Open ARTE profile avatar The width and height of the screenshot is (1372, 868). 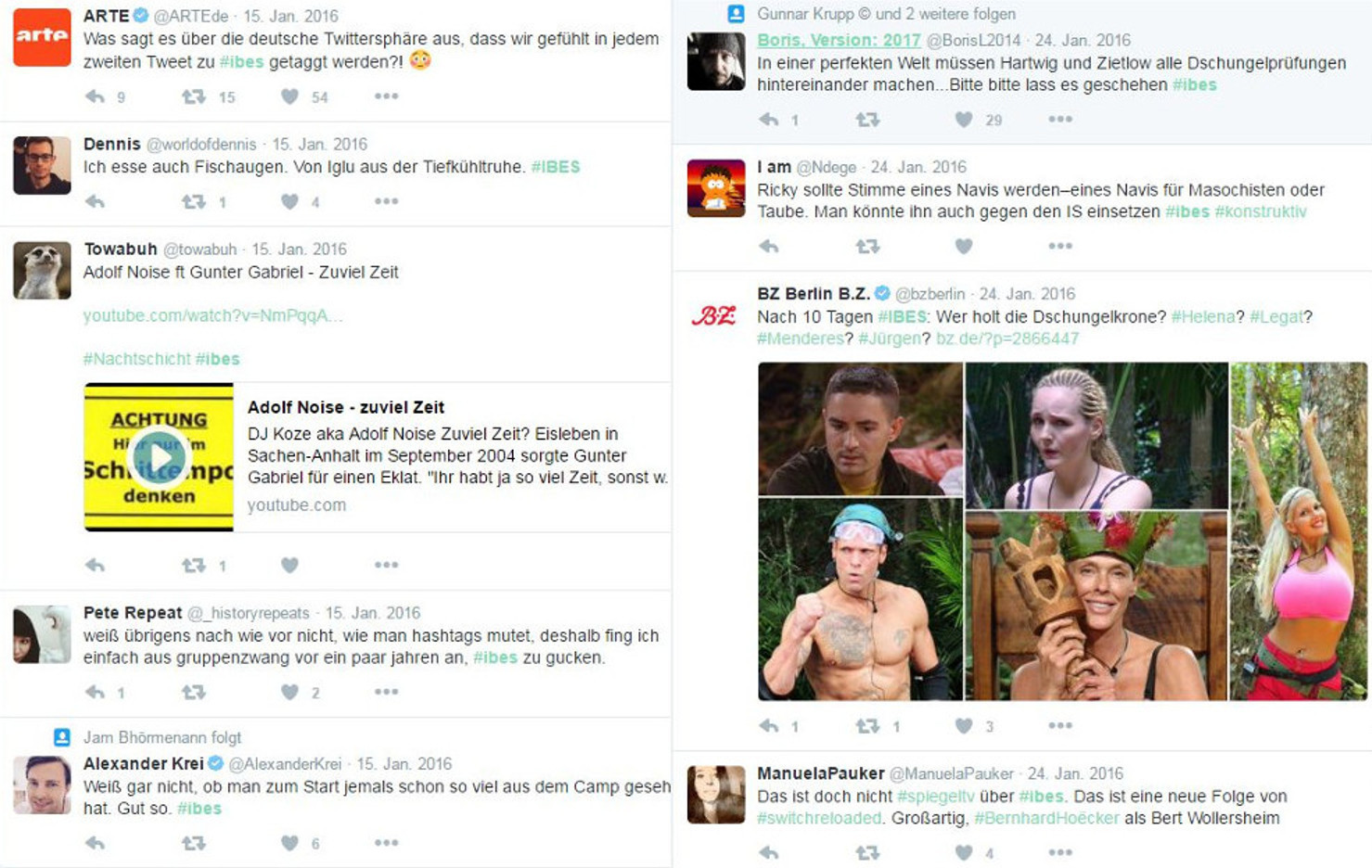(x=42, y=37)
